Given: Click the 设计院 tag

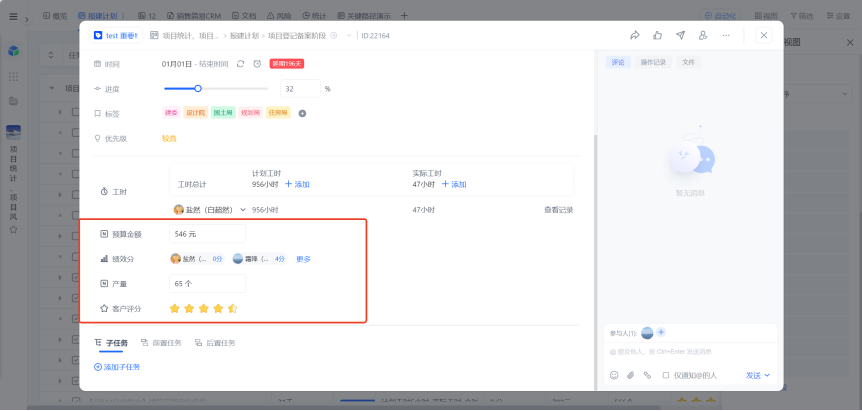Looking at the screenshot, I should (195, 113).
